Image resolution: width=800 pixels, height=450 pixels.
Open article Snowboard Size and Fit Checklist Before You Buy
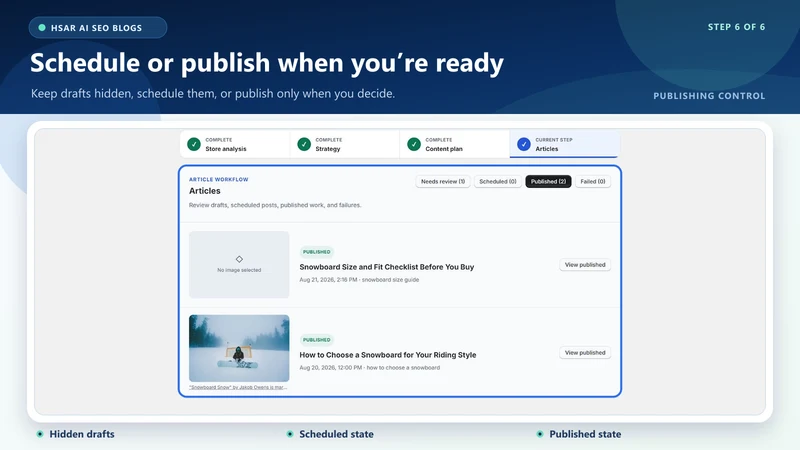[x=387, y=267]
